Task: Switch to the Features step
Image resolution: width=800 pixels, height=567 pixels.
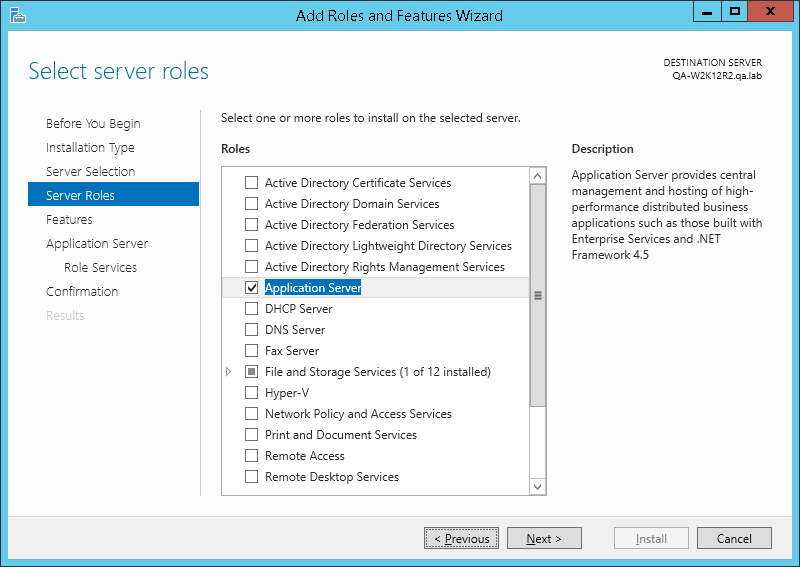Action: pos(69,220)
